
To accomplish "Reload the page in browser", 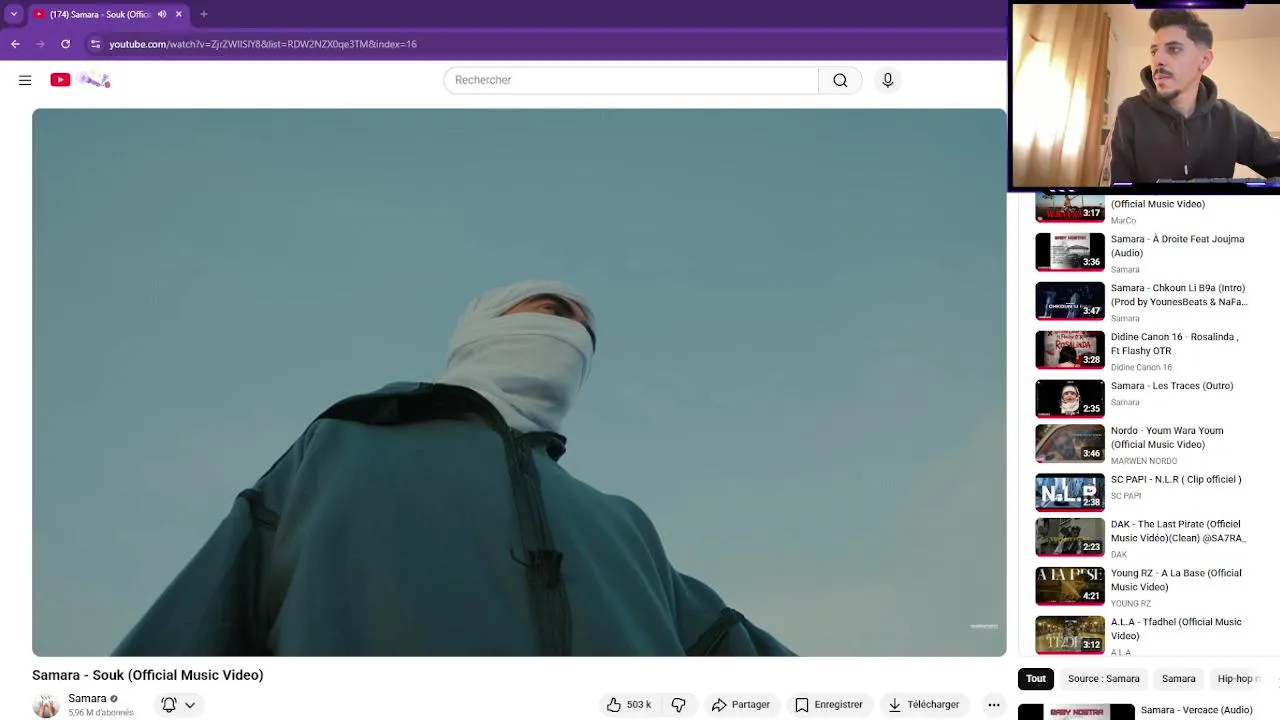I will click(x=66, y=44).
